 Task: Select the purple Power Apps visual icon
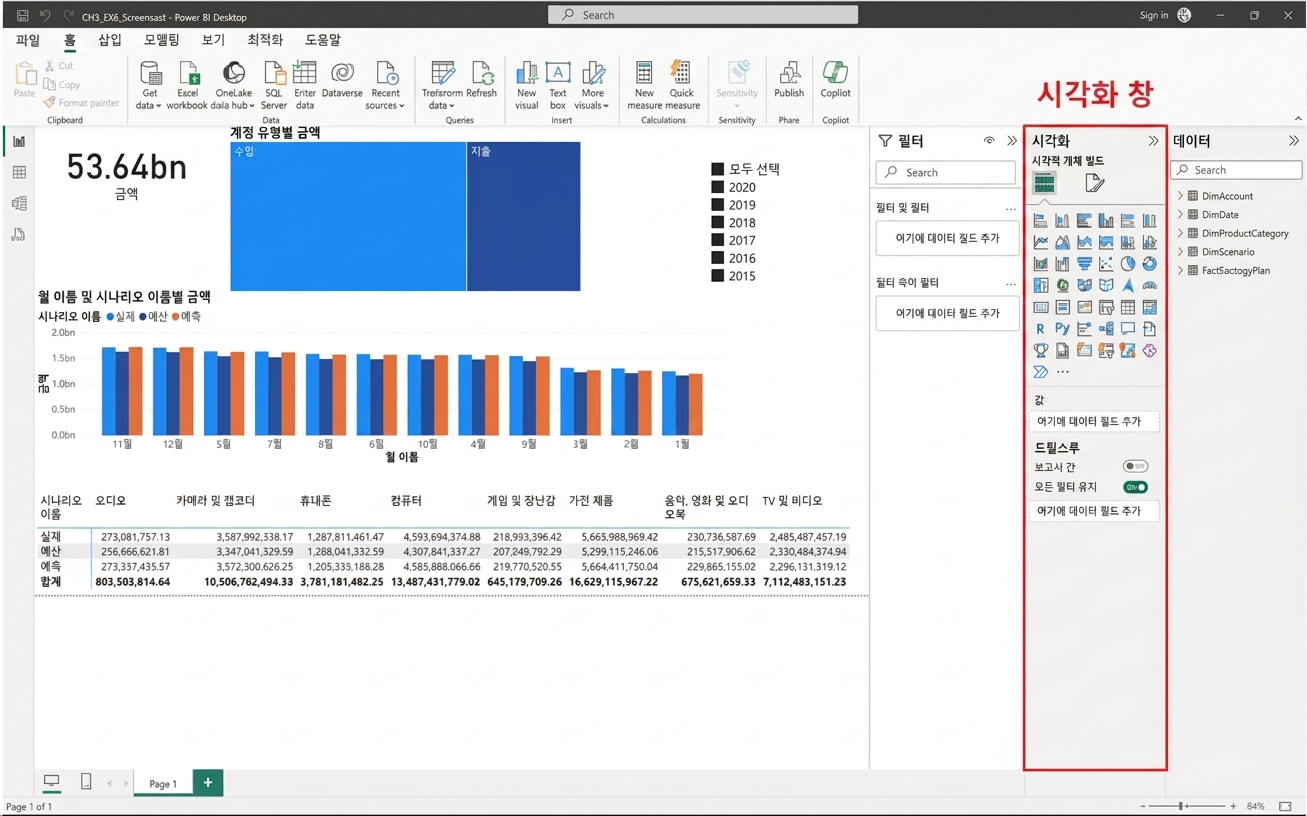(1150, 351)
